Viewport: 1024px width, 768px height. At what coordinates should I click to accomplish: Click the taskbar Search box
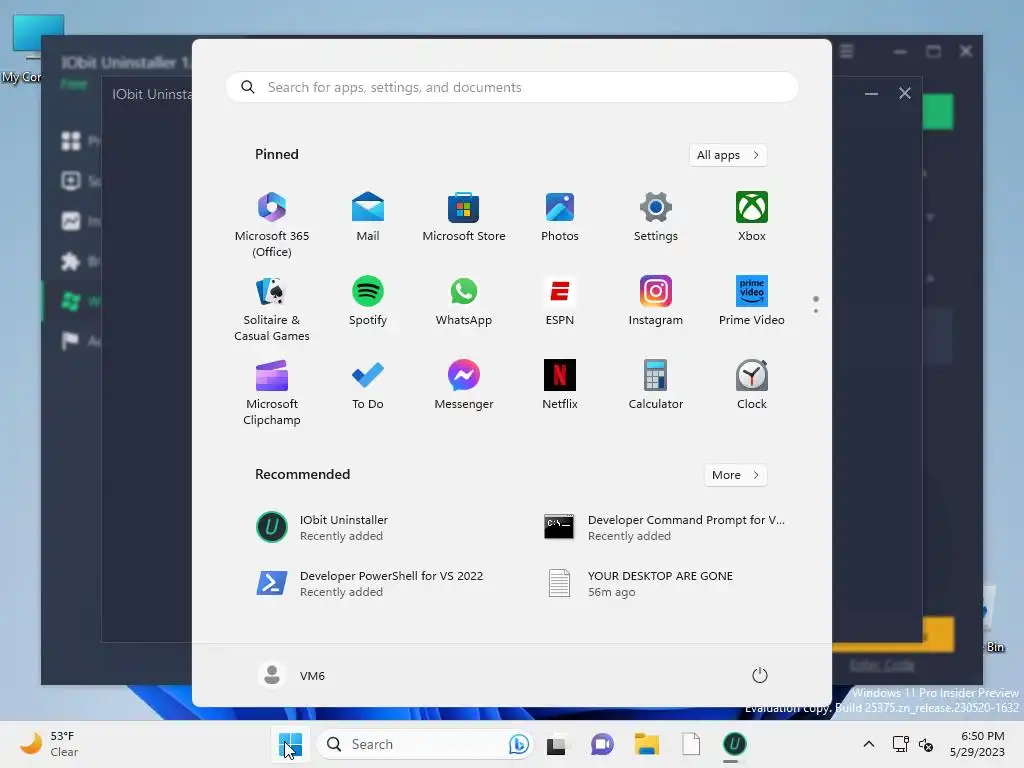tap(424, 744)
